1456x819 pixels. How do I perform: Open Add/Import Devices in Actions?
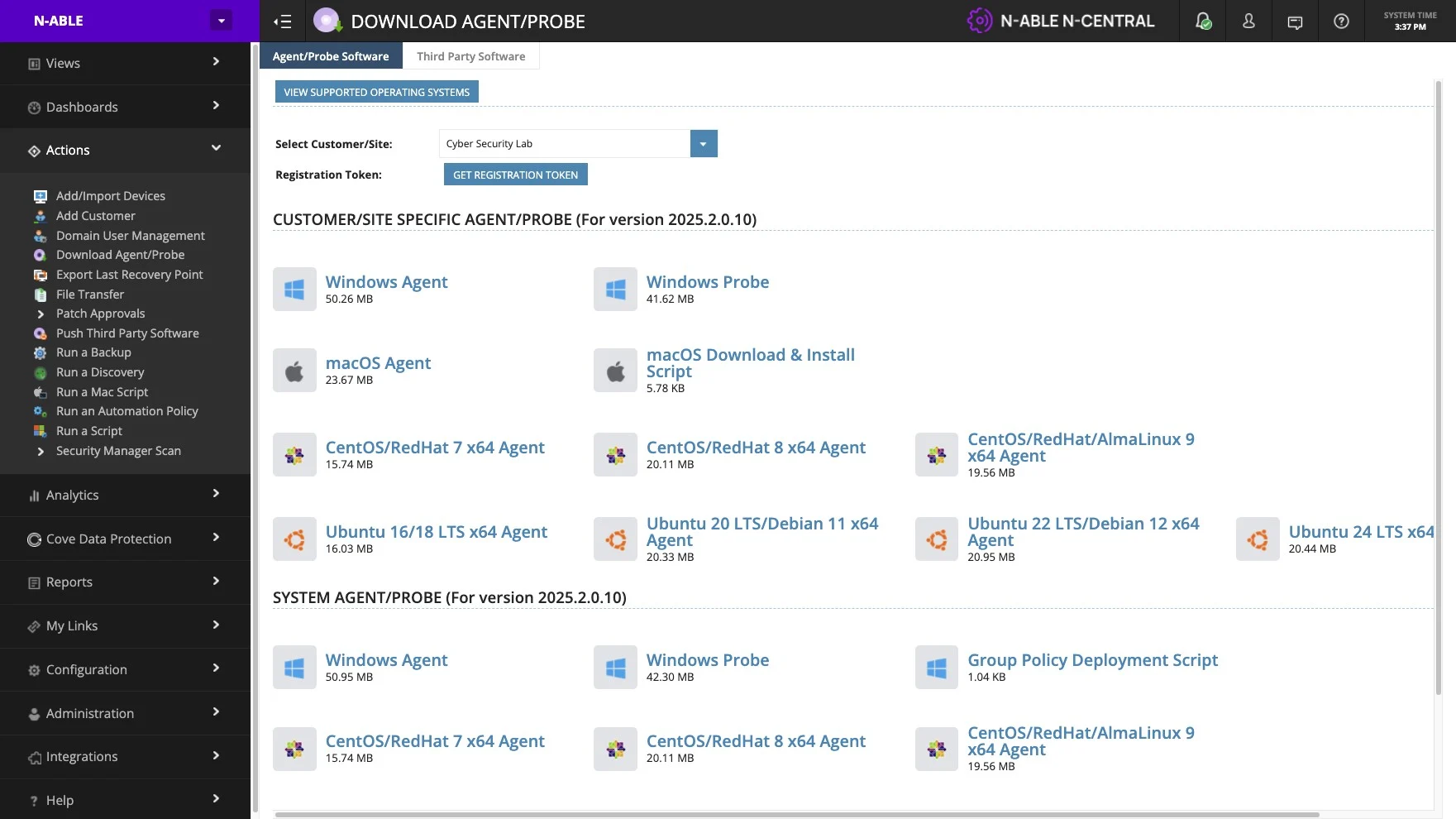111,196
